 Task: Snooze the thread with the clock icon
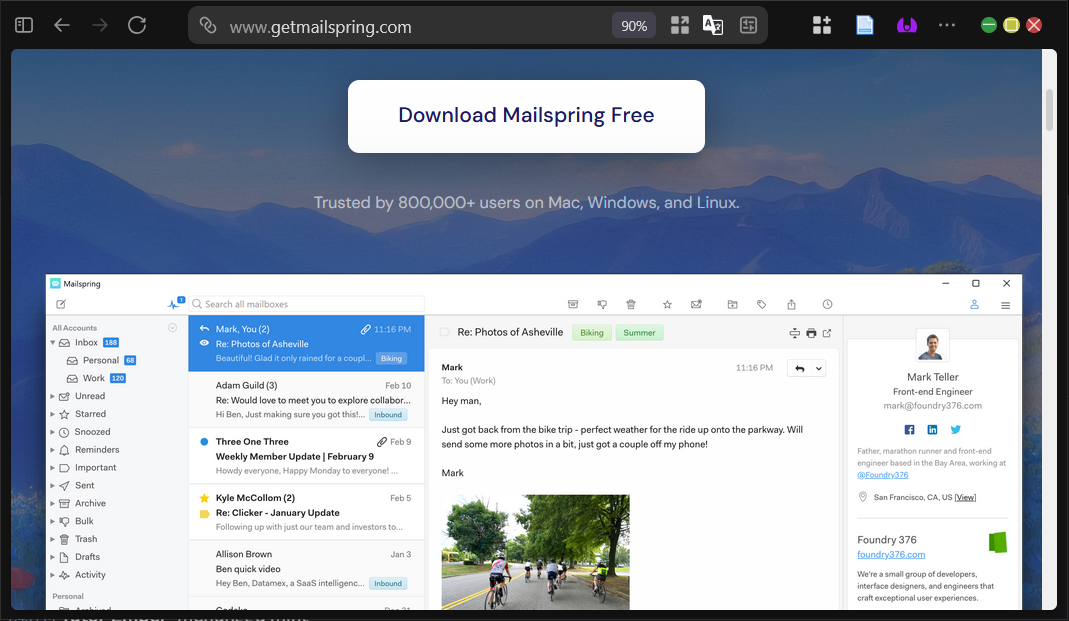click(827, 304)
